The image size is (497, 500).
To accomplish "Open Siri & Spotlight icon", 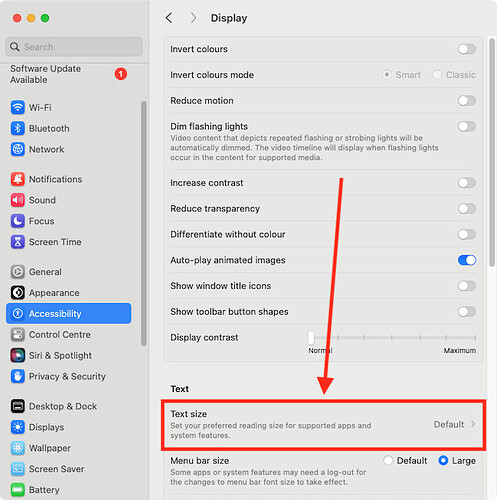I will point(17,355).
